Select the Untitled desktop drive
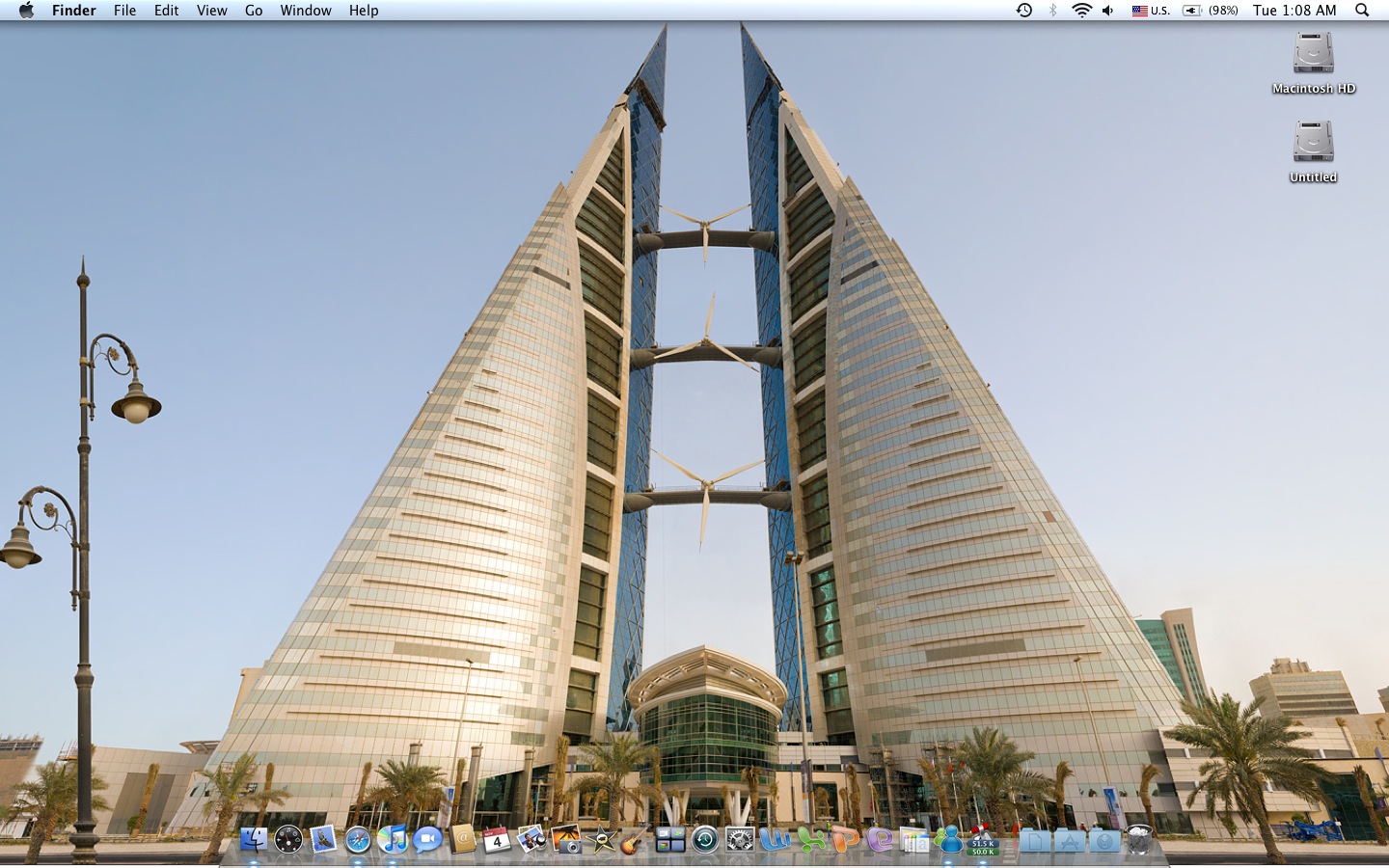Screen dimensions: 1389x868 click(x=1314, y=151)
